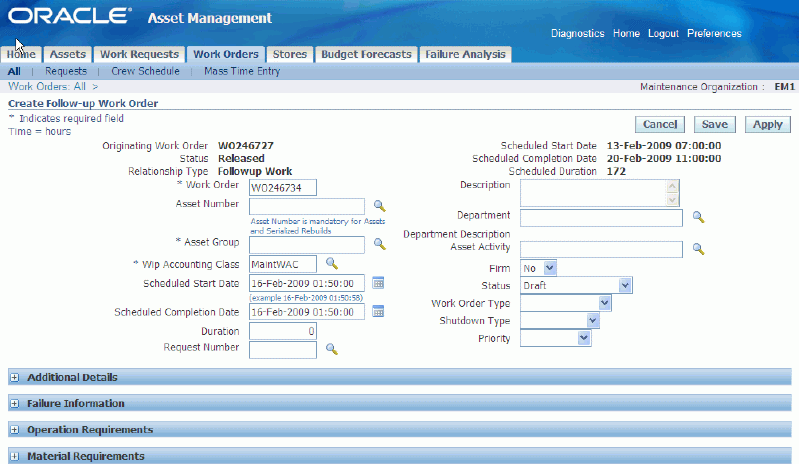Click the EM1 maintenance organization text
Image resolution: width=799 pixels, height=464 pixels.
click(785, 87)
